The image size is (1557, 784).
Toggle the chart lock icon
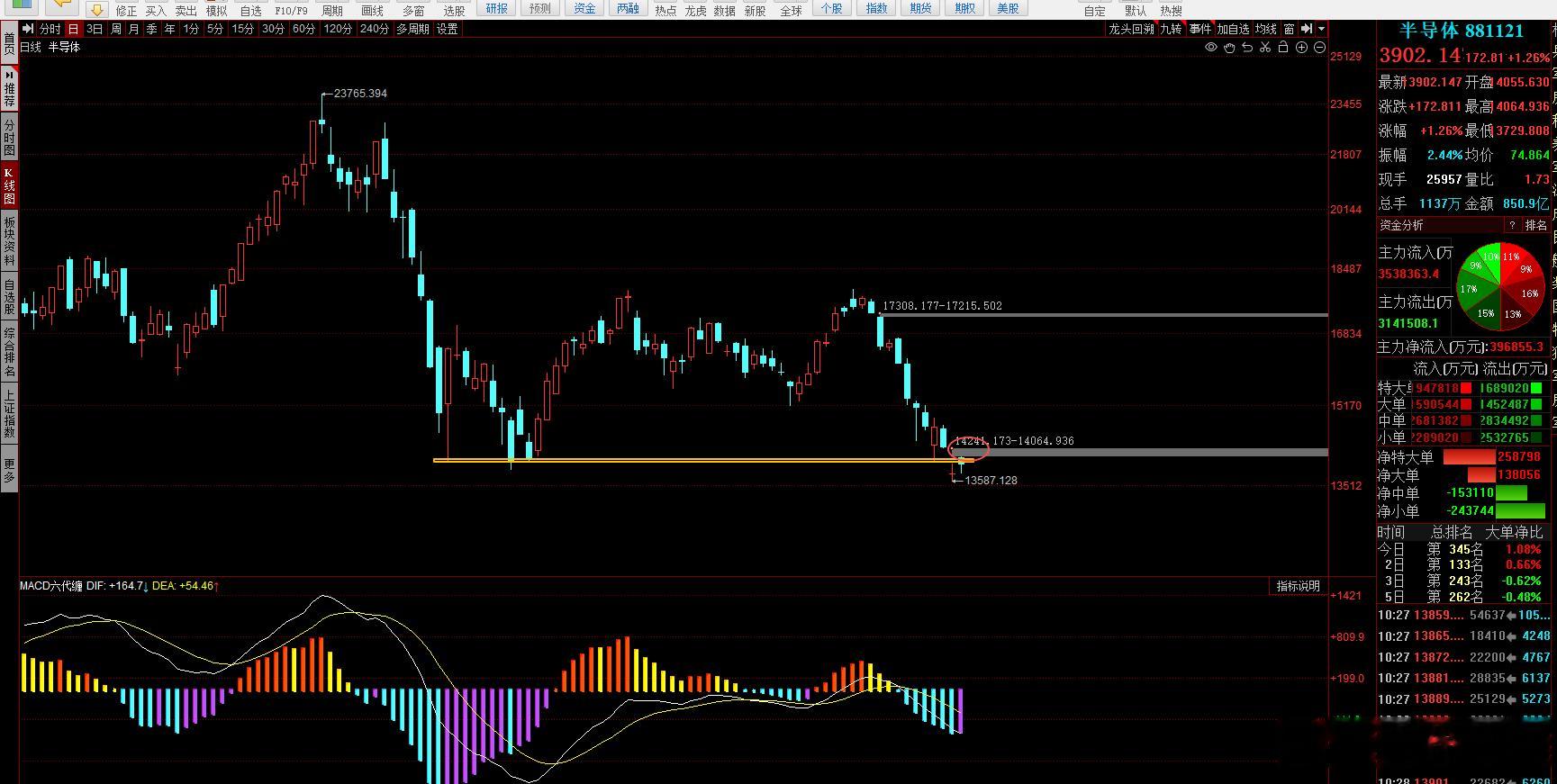tap(1283, 48)
